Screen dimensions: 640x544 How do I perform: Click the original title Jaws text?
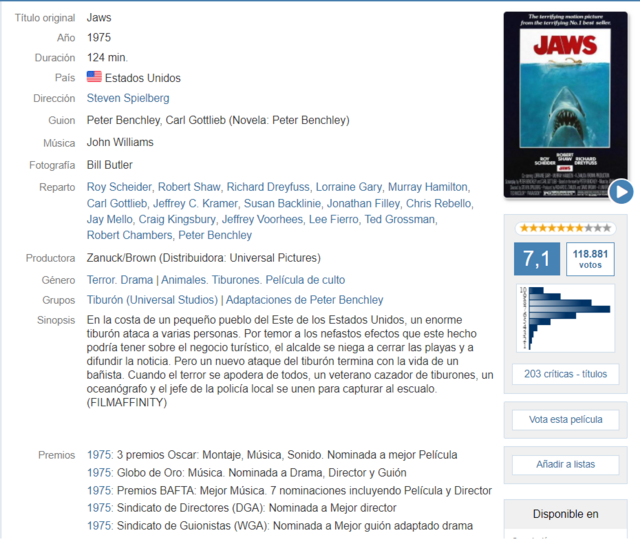(99, 18)
